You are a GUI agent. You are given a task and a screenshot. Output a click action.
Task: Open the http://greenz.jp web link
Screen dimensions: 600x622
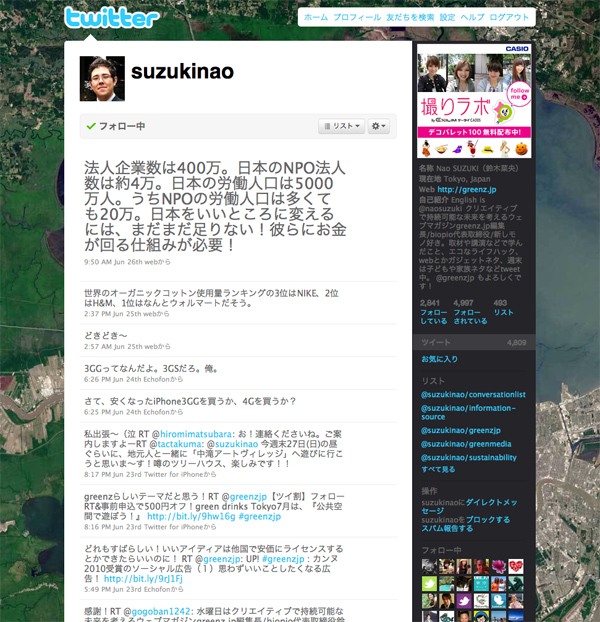[x=466, y=190]
